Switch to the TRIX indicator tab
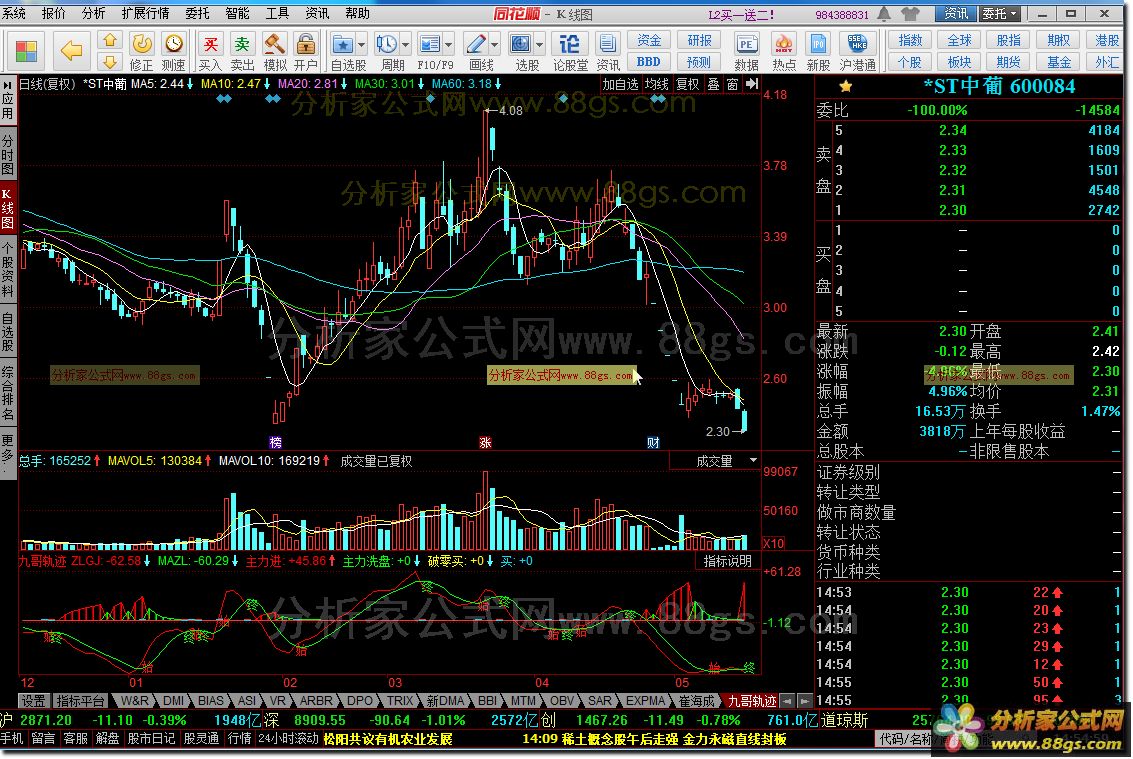Image resolution: width=1133 pixels, height=759 pixels. pos(400,700)
